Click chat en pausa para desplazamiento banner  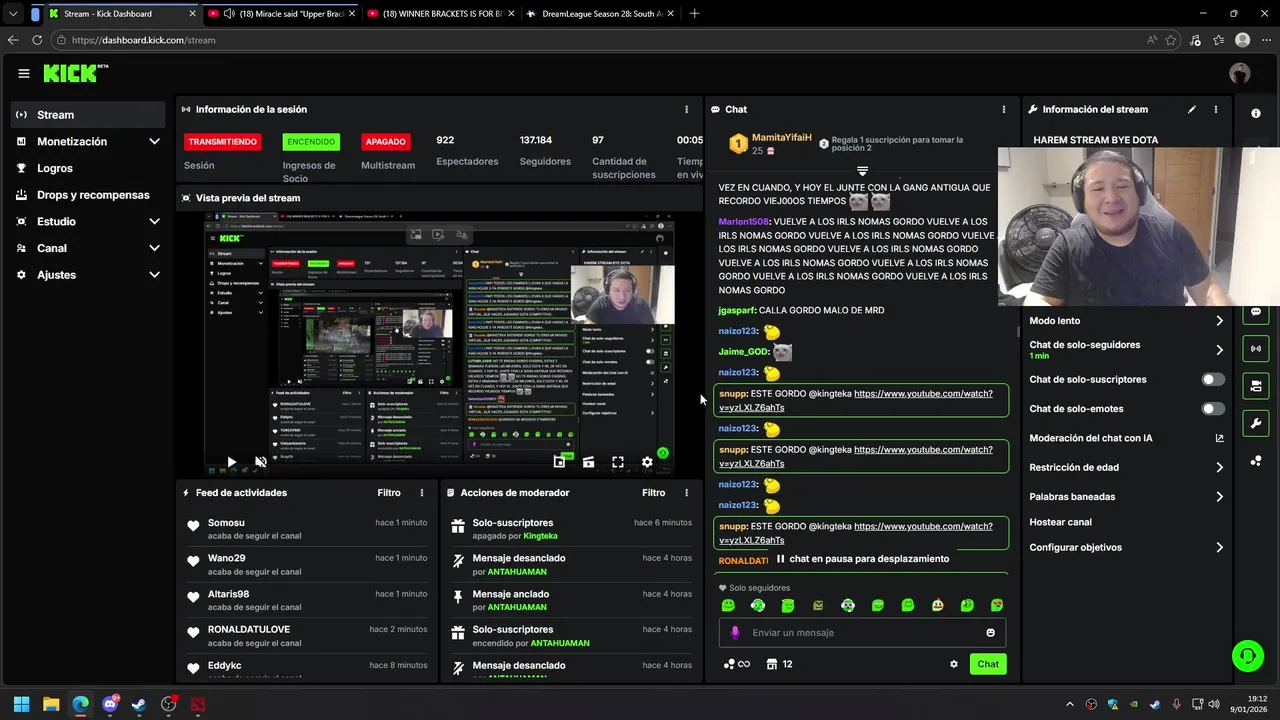tap(863, 559)
